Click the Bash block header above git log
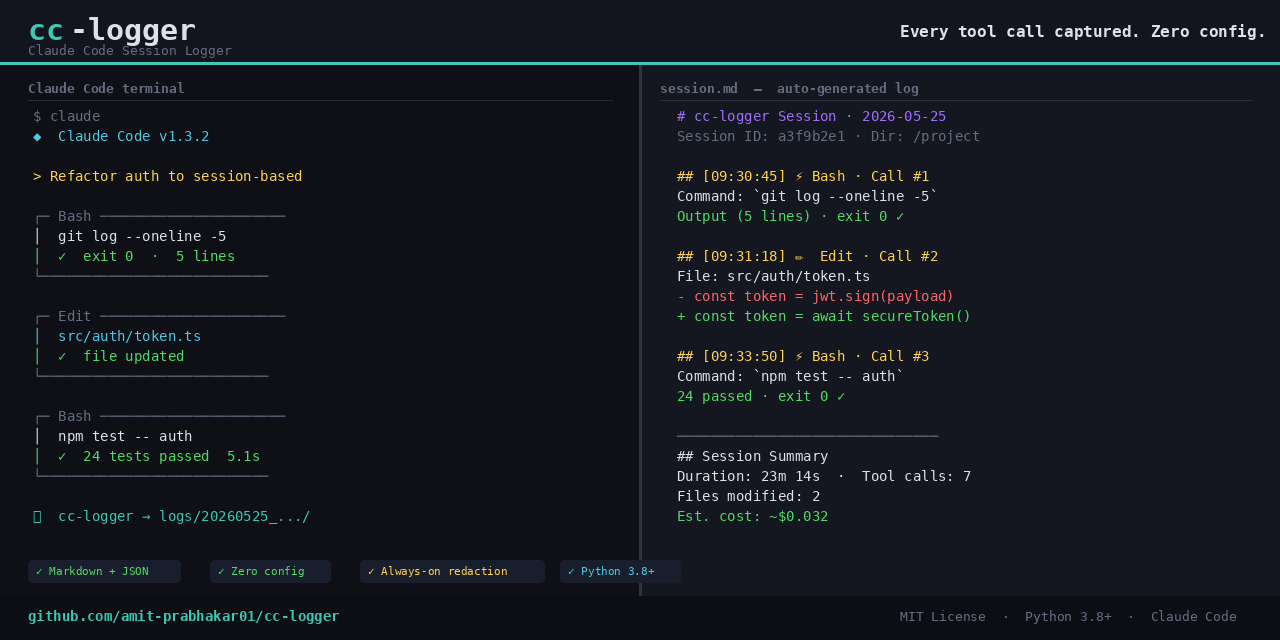This screenshot has height=640, width=1280. click(x=160, y=217)
